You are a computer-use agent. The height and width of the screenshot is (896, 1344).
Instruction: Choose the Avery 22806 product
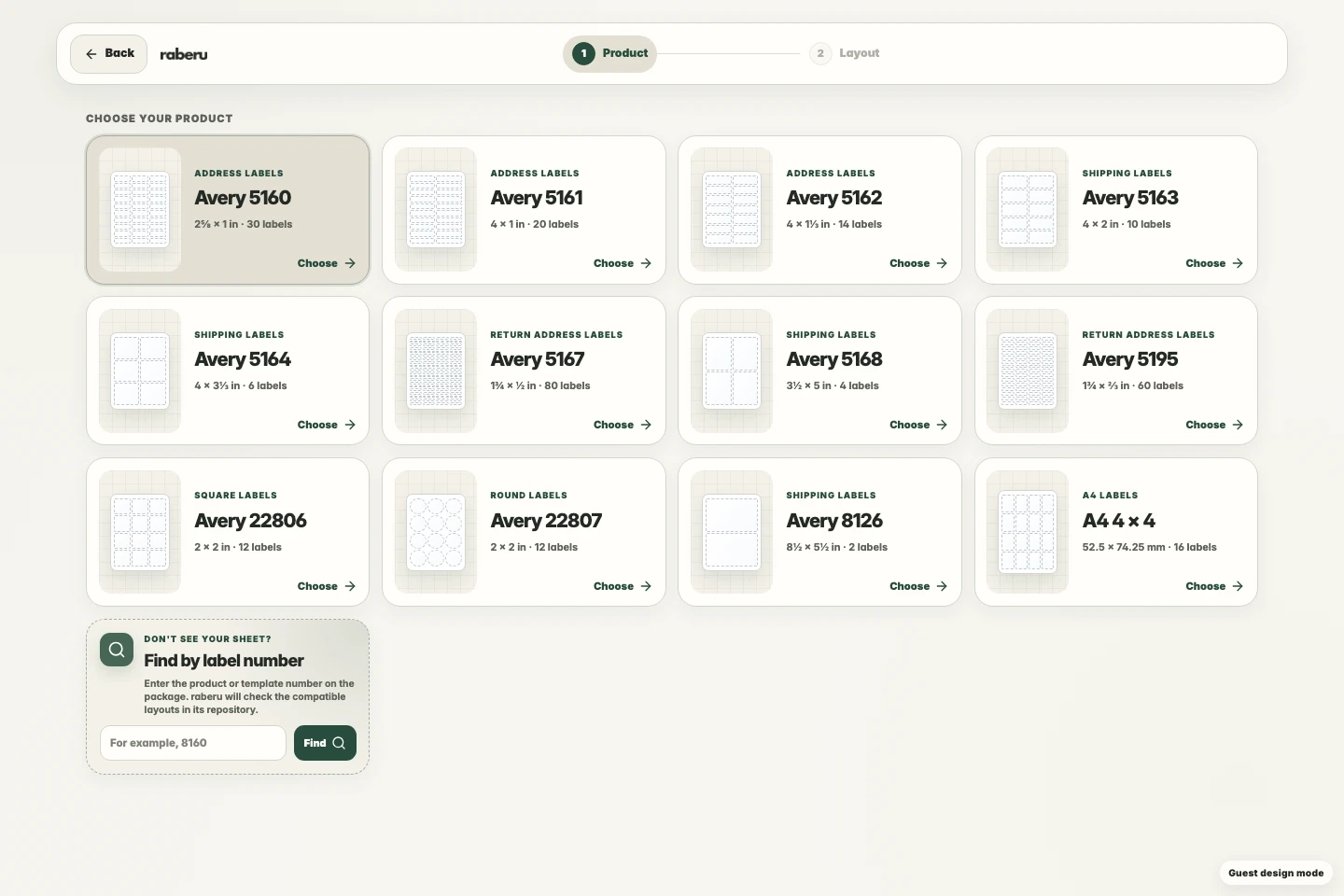click(327, 586)
